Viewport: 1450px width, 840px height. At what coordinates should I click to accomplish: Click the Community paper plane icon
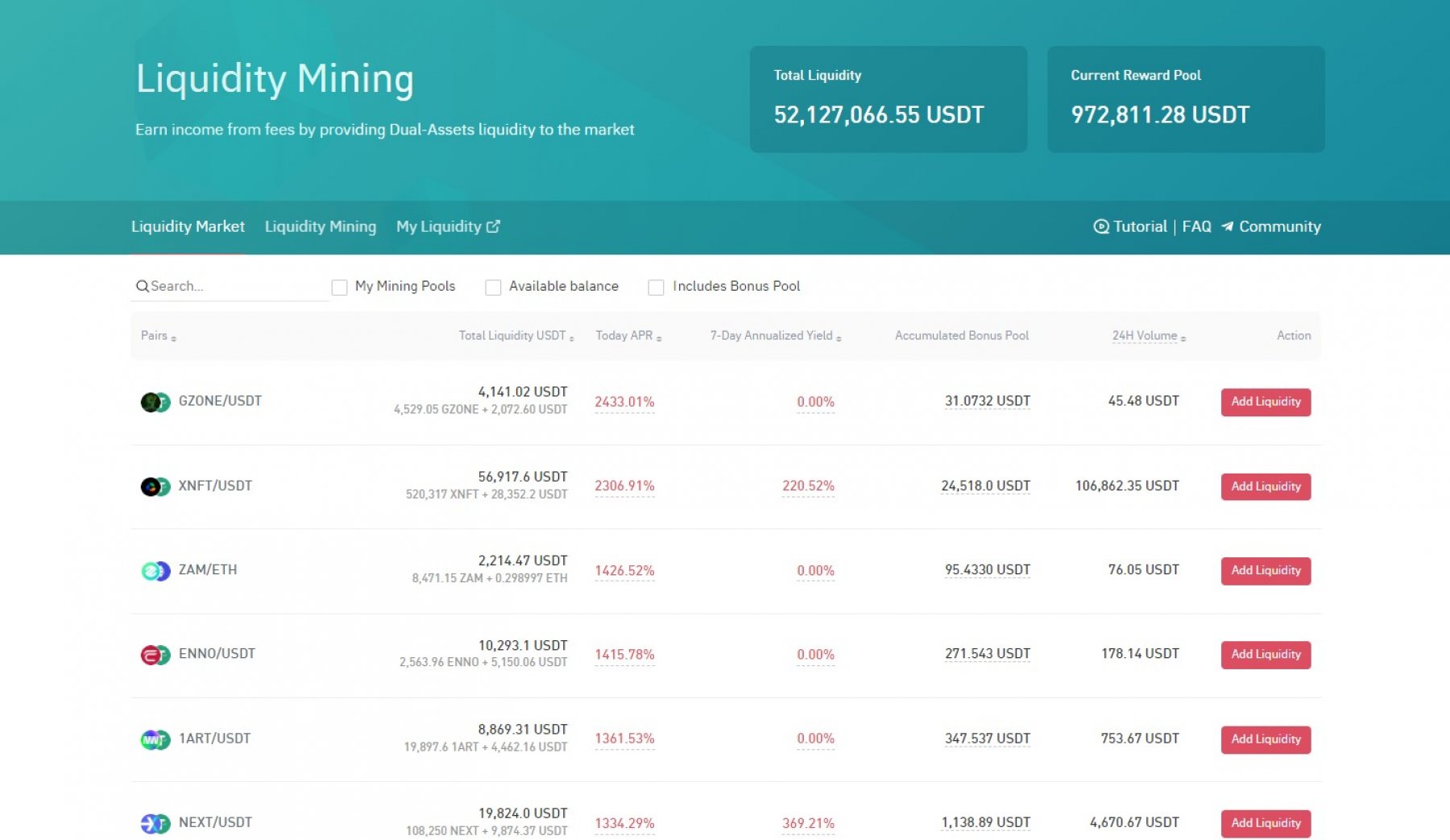[1227, 227]
